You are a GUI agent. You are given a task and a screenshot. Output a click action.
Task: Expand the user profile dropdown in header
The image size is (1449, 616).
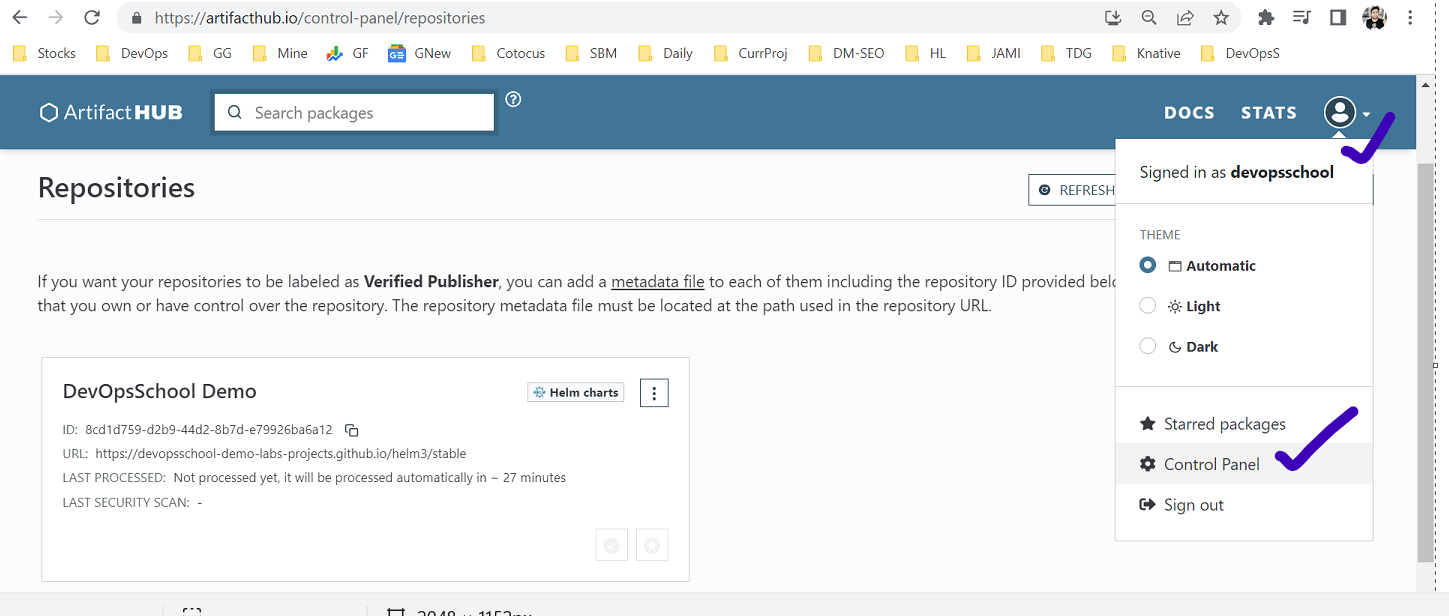click(x=1346, y=113)
